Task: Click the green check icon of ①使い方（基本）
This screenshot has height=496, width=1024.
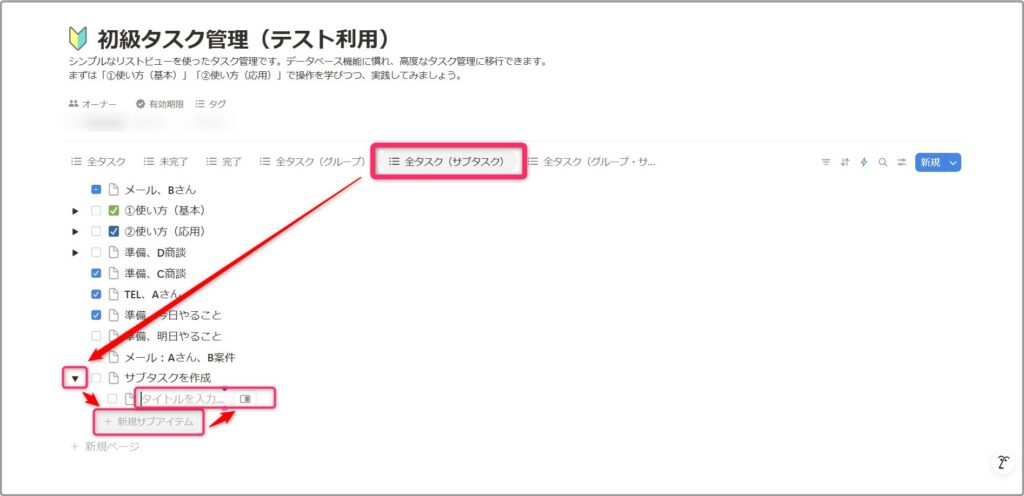Action: (114, 211)
